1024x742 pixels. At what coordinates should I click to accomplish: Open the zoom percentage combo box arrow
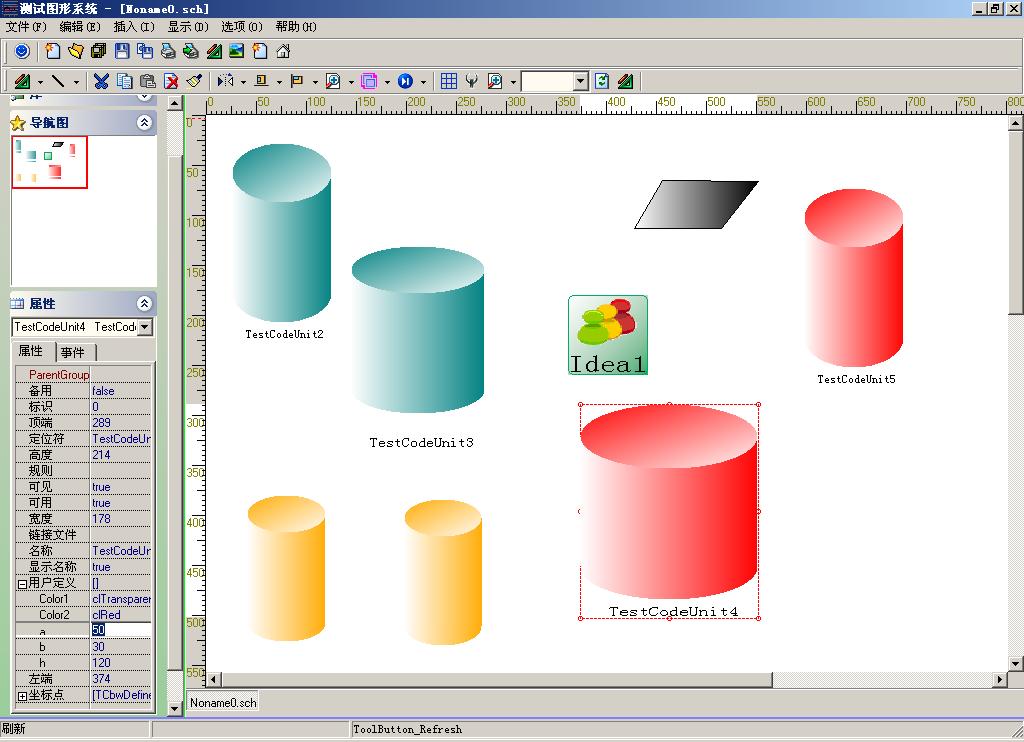(581, 81)
